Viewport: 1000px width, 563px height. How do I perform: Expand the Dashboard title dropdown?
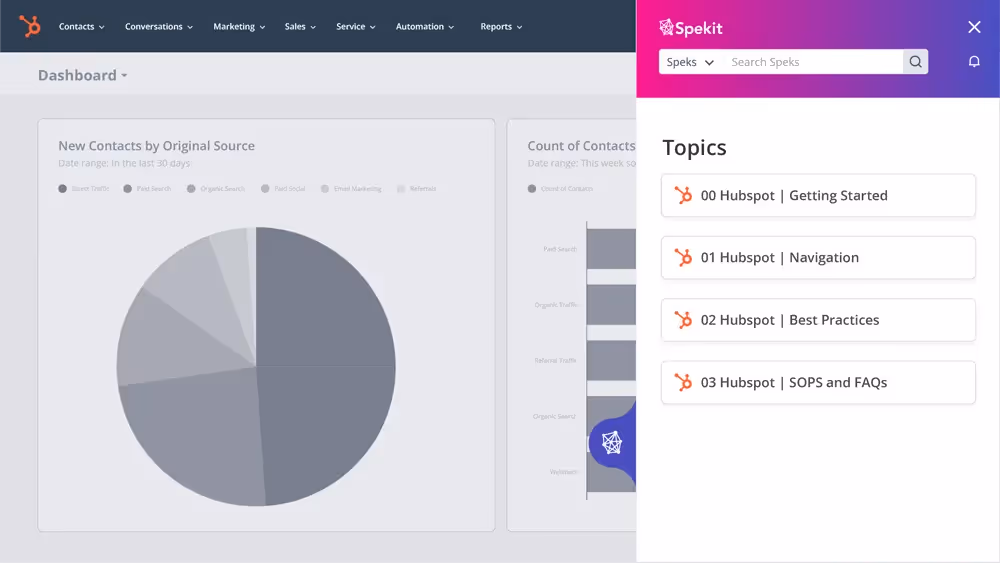82,75
